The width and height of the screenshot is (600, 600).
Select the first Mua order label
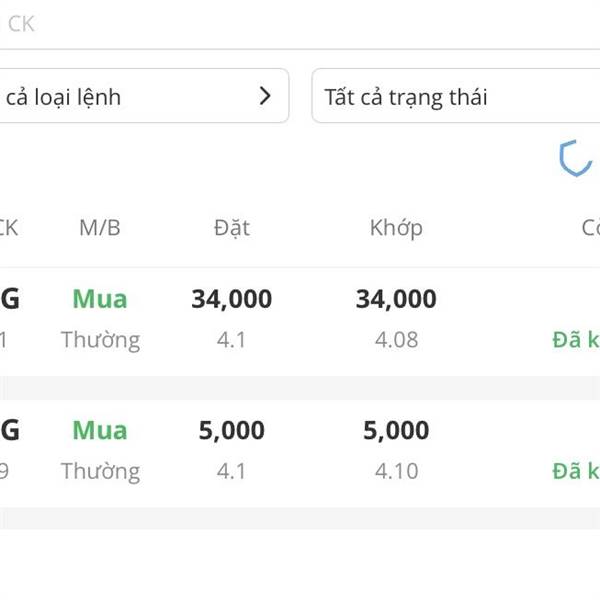coord(100,299)
